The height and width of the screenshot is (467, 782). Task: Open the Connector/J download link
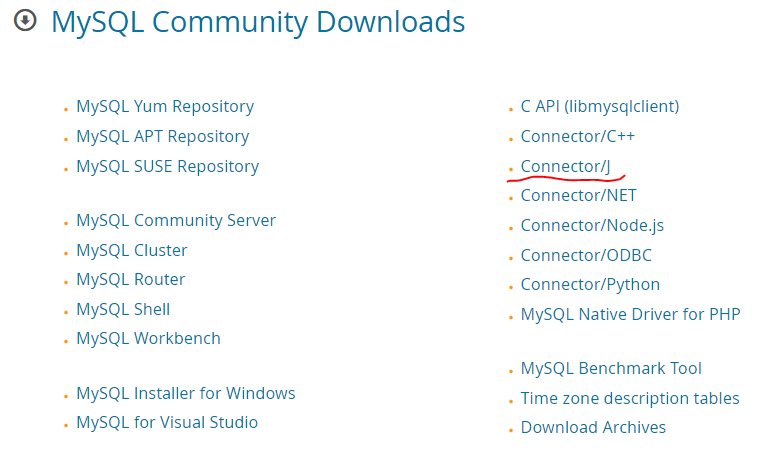click(x=566, y=166)
